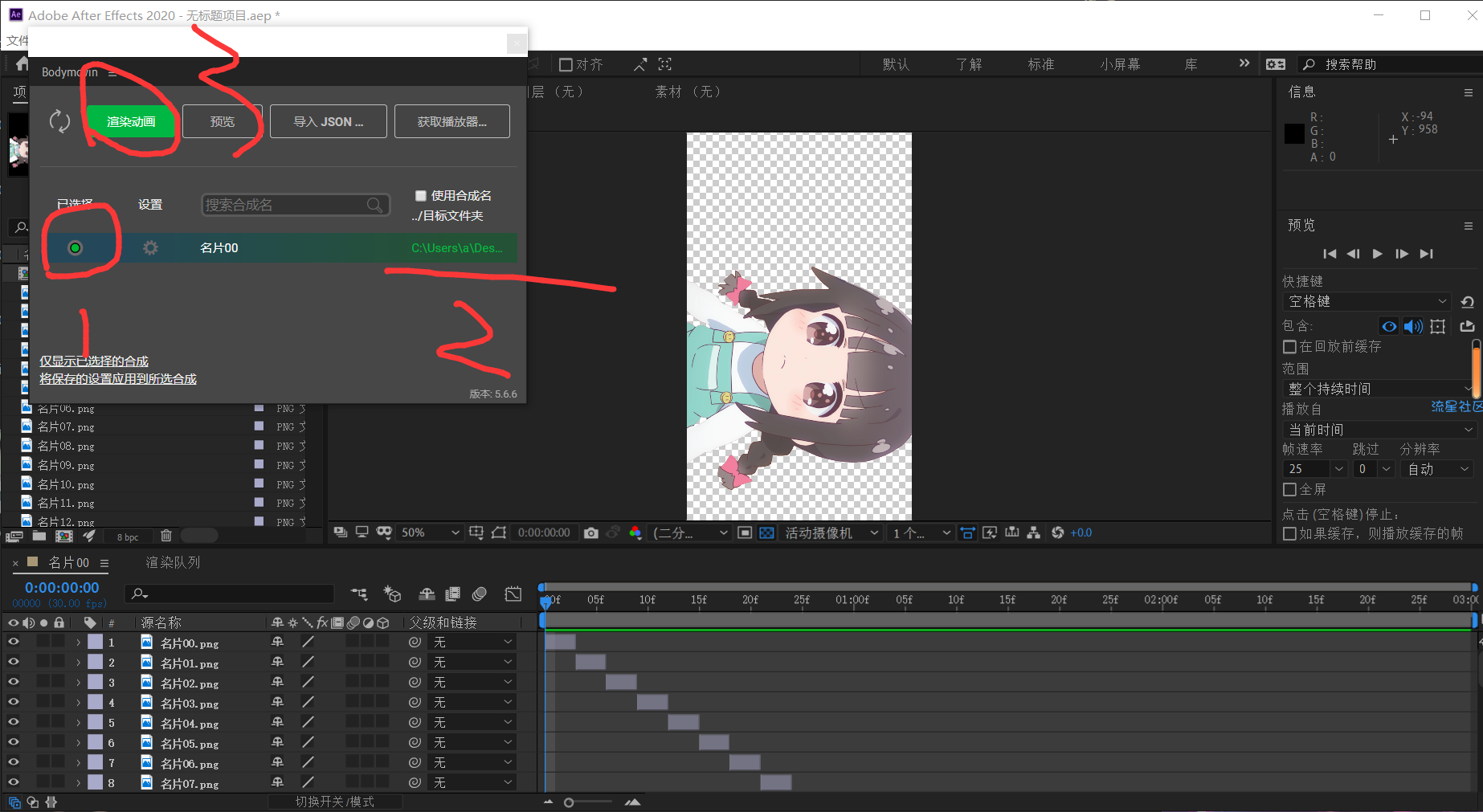Open the 渲染队列 tab
The height and width of the screenshot is (812, 1483).
pyautogui.click(x=173, y=562)
